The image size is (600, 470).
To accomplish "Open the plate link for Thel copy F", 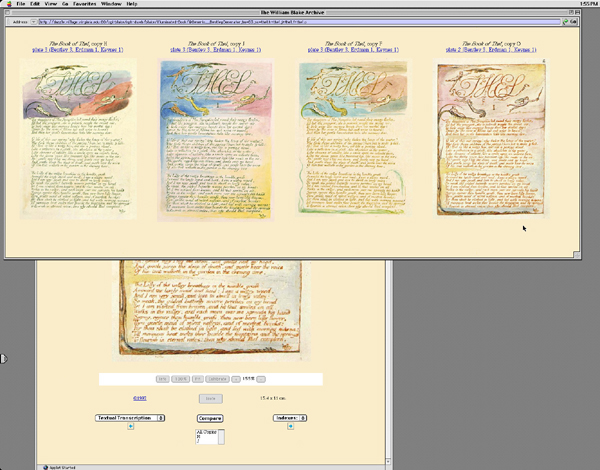I will click(353, 50).
